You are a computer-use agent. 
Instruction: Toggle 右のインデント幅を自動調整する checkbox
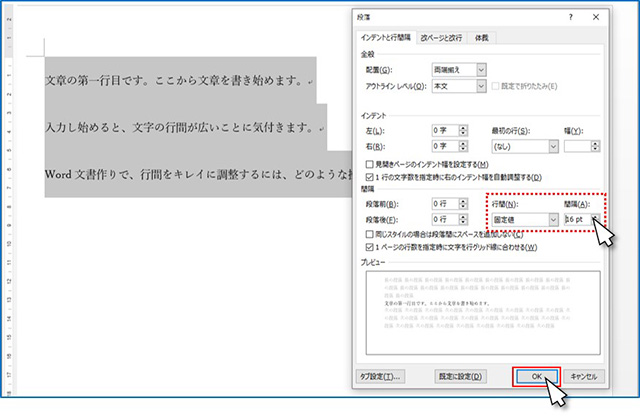370,177
